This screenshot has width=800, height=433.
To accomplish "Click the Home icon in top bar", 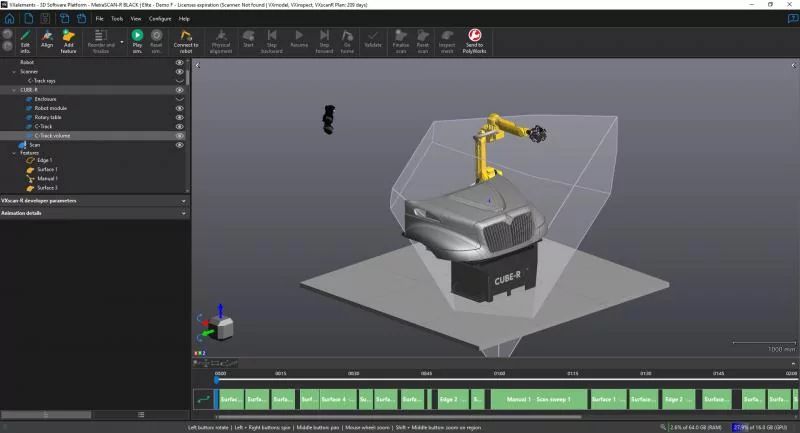I will pos(10,18).
